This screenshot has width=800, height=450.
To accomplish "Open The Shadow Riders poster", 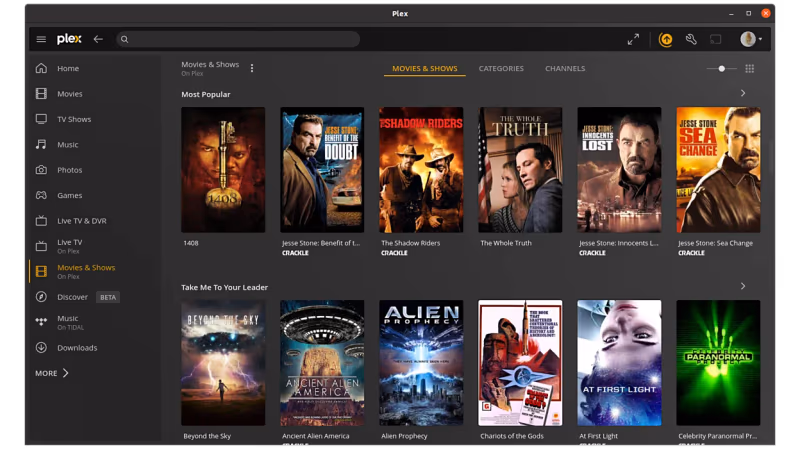I will click(x=421, y=170).
